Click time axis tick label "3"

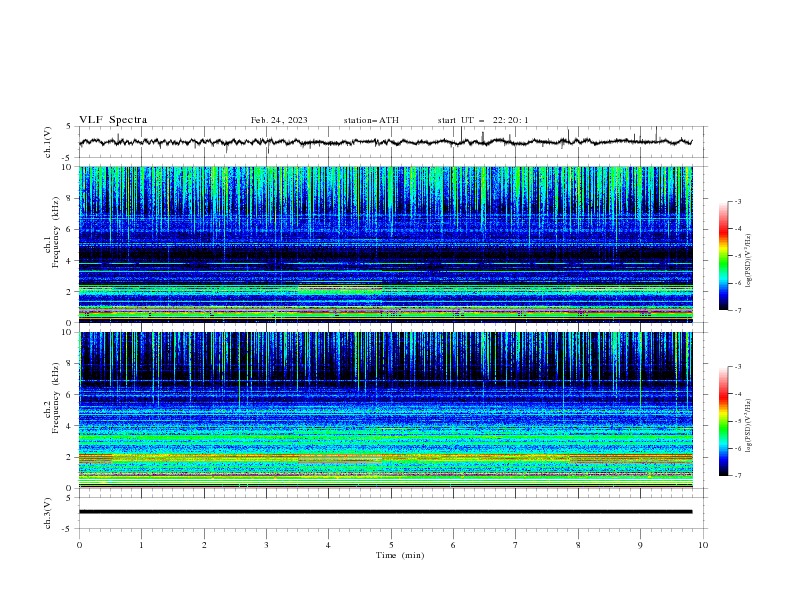[x=266, y=545]
